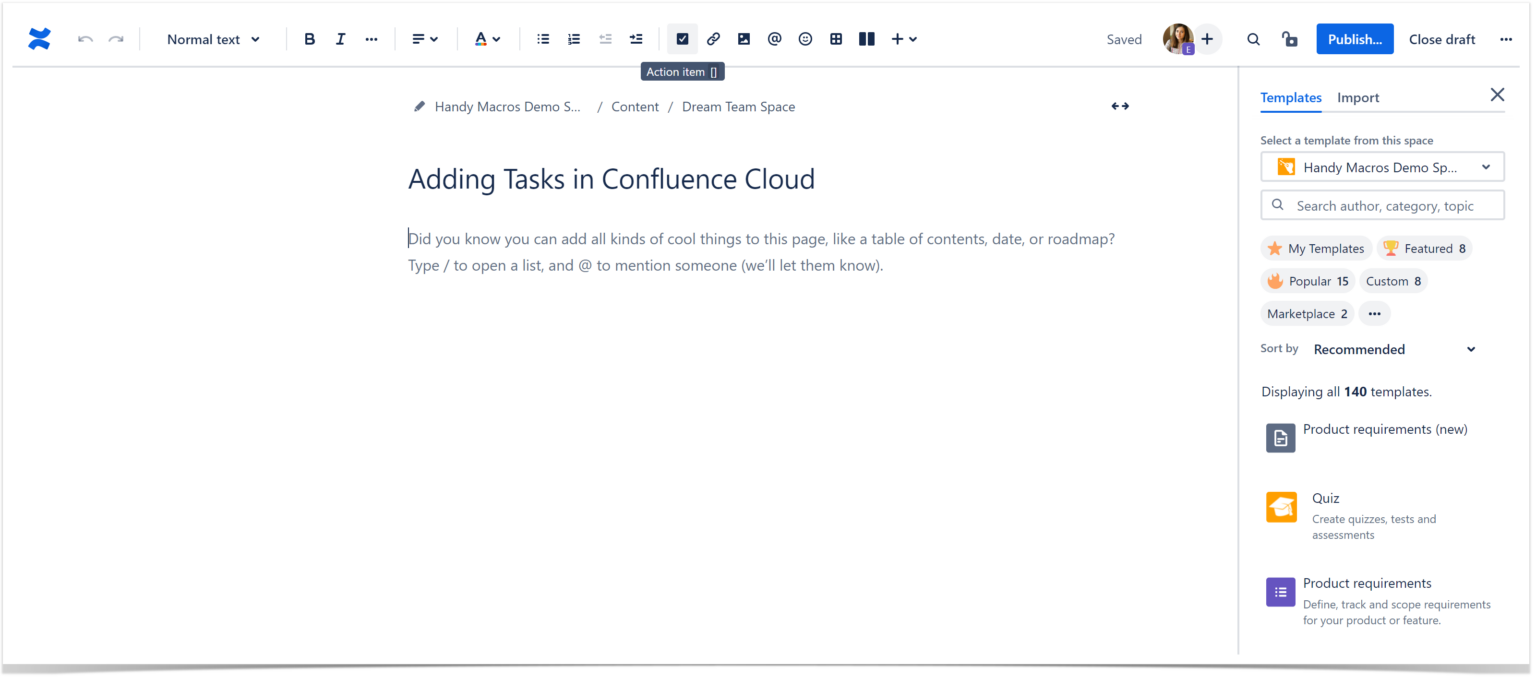Click the layouts icon in the toolbar
Viewport: 1536px width, 678px height.
866,38
